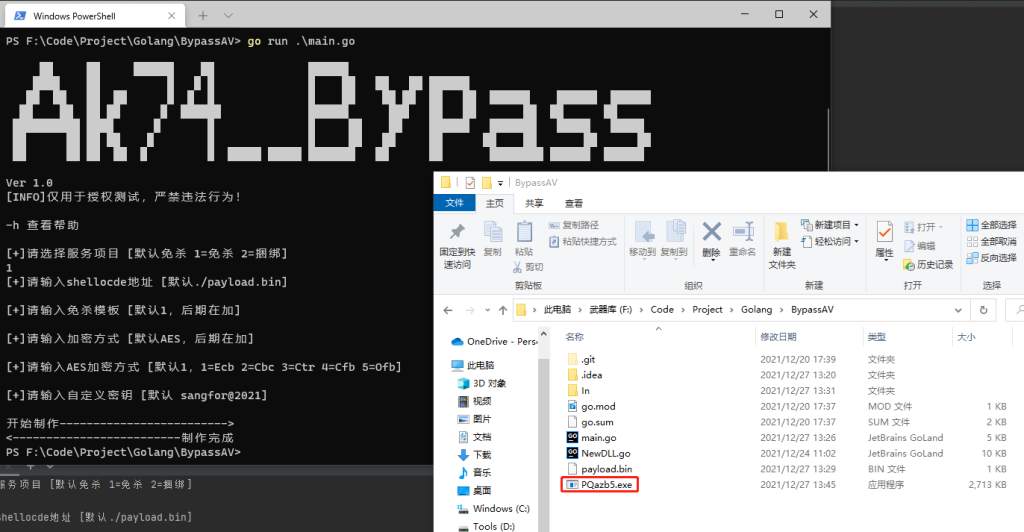This screenshot has height=532, width=1024.
Task: Click Edit (编辑) in ribbon Open group
Action: point(920,246)
